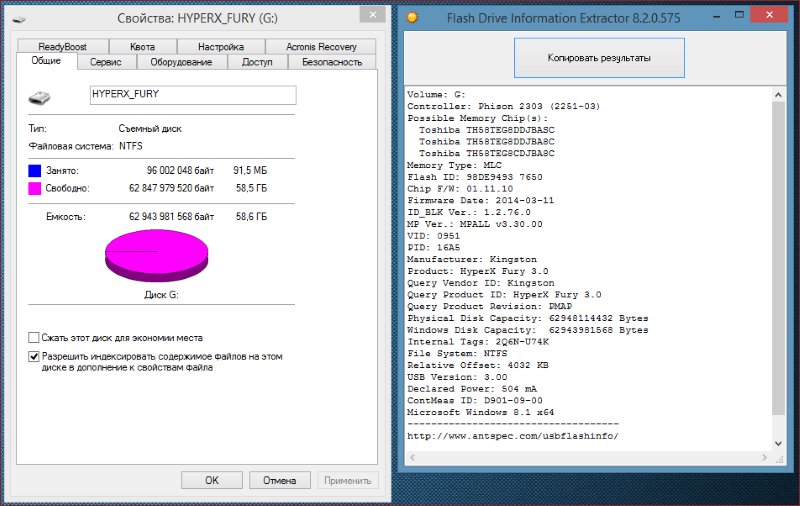
Task: Click OK in the Properties dialog
Action: click(212, 480)
